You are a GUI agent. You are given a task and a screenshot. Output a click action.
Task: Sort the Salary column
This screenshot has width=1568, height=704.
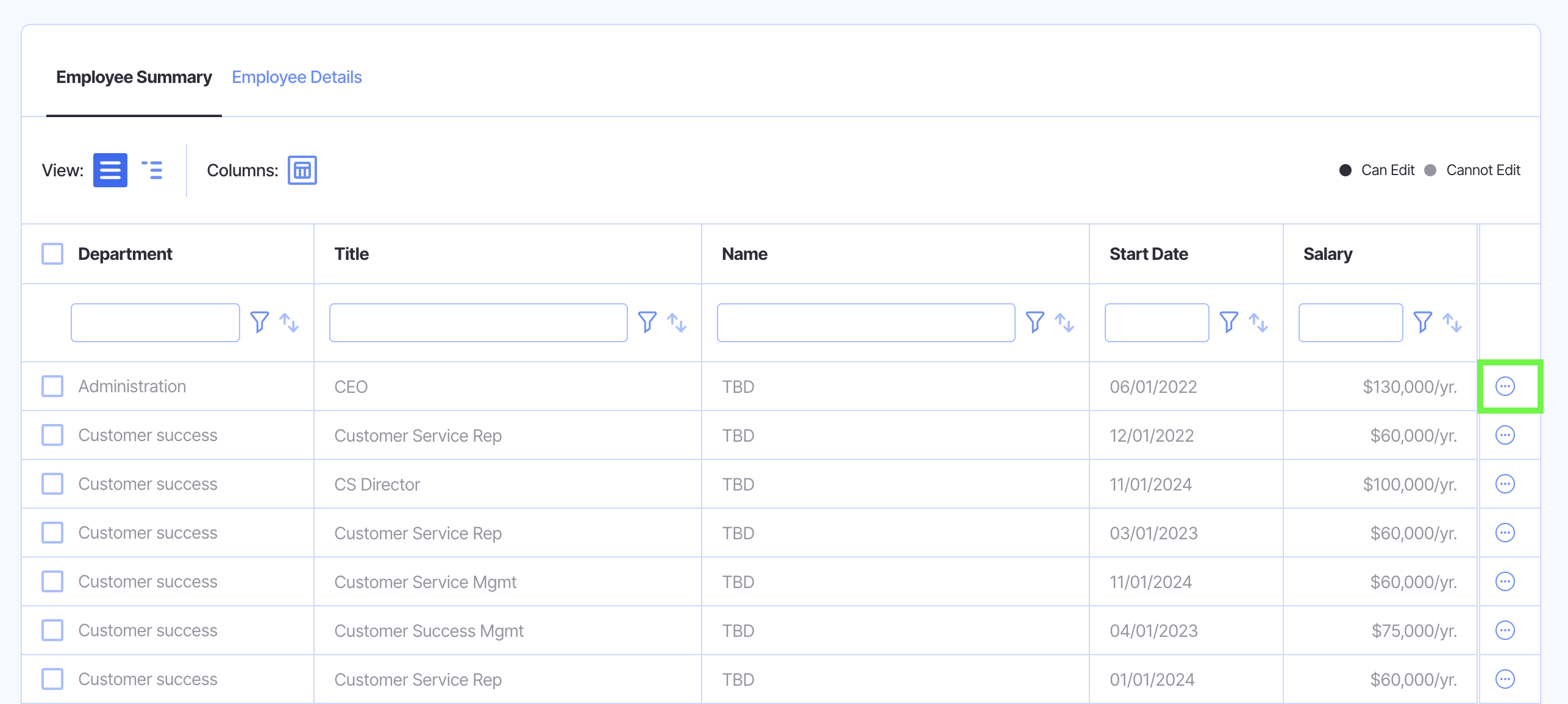pos(1452,322)
